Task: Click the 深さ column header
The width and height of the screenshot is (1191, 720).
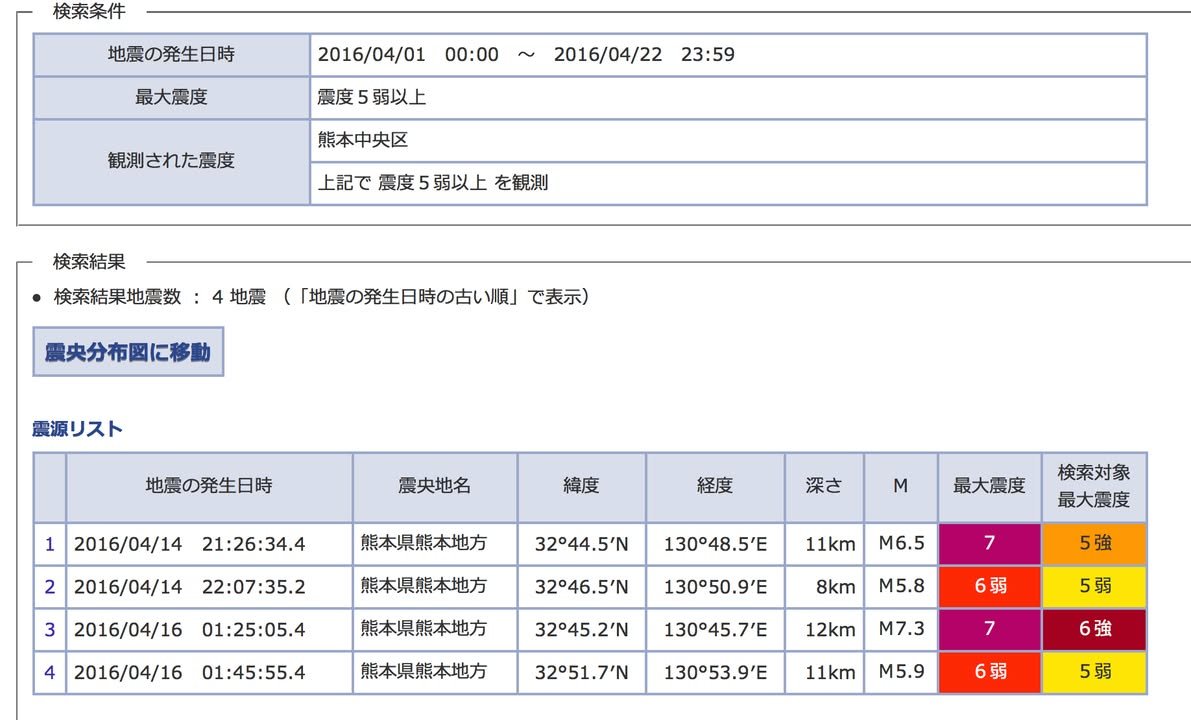Action: pos(824,487)
